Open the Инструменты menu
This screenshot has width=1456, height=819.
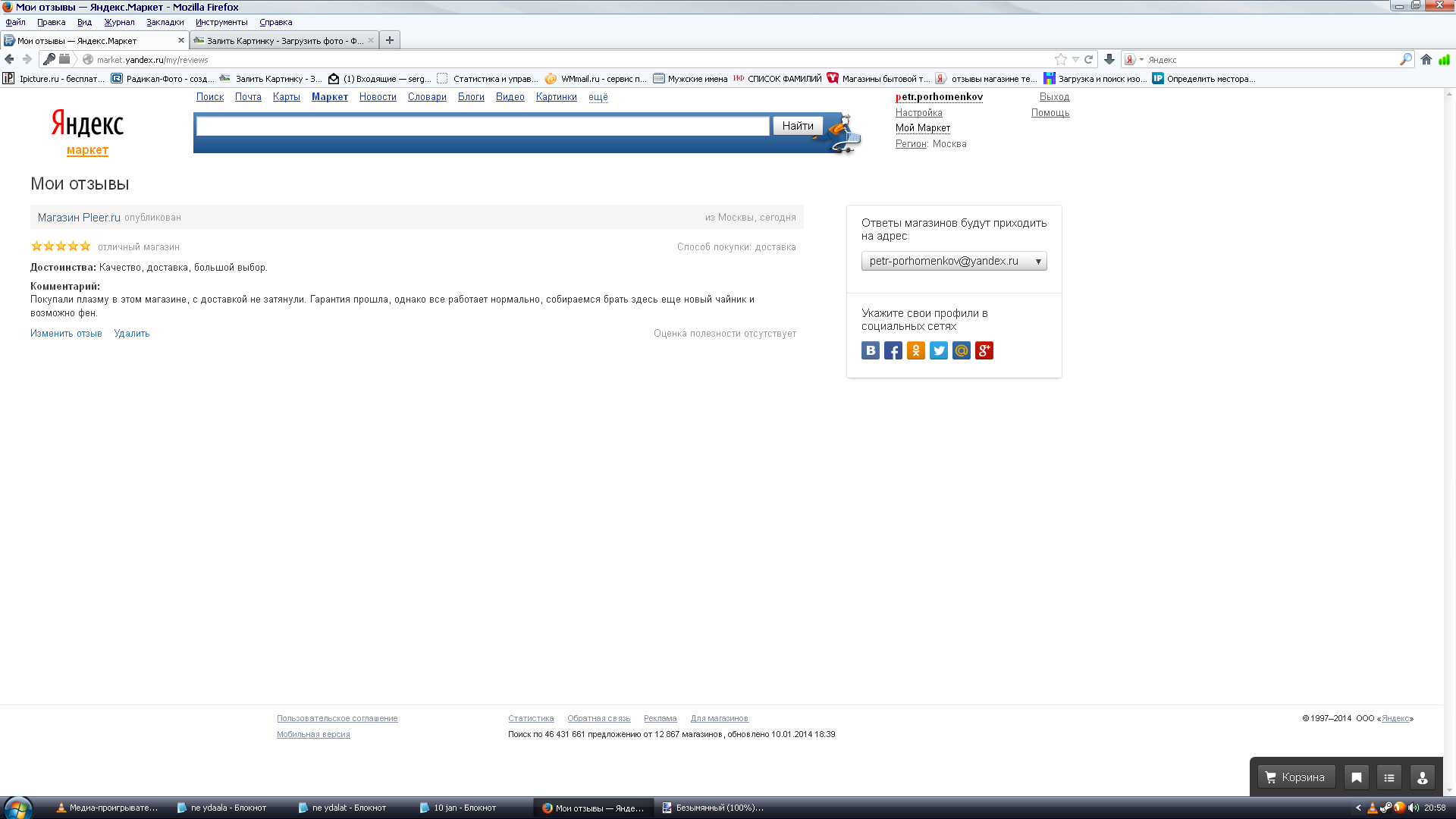pos(221,22)
